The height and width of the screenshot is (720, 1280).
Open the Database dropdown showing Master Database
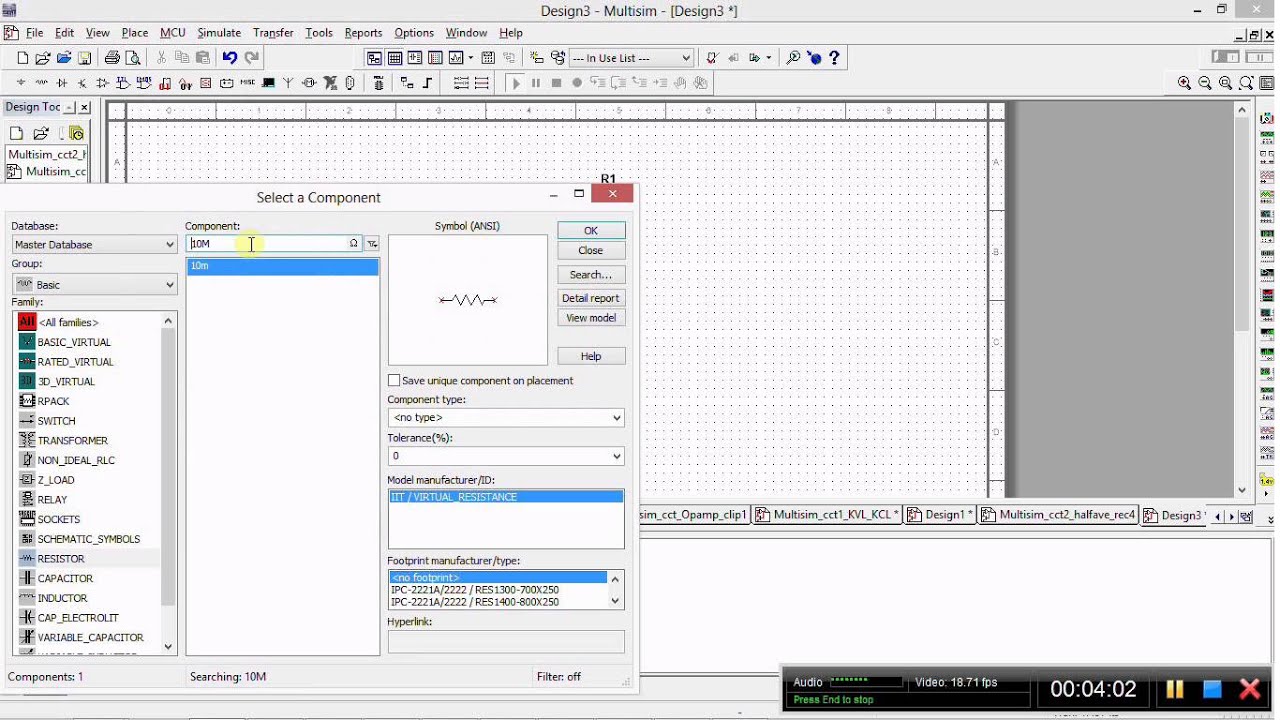[x=94, y=244]
